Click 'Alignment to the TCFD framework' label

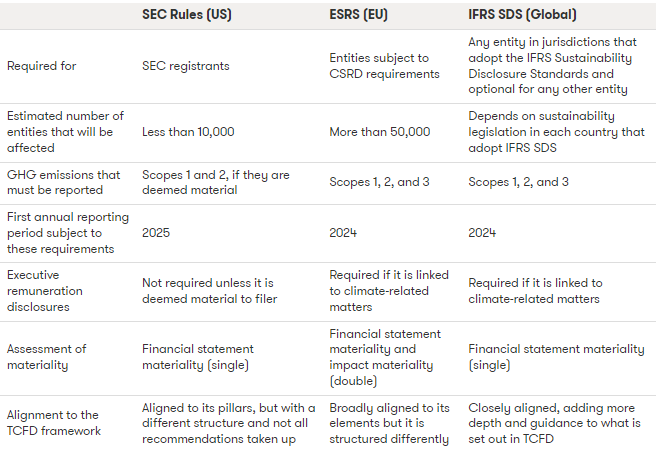[52, 422]
